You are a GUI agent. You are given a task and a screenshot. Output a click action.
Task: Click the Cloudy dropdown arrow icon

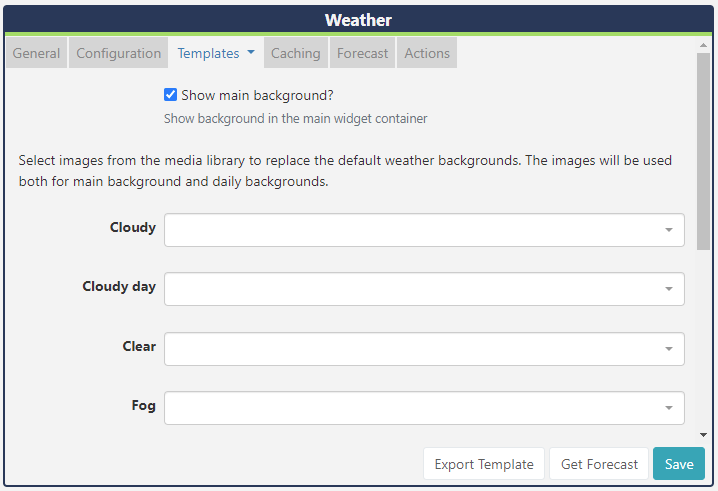(x=668, y=230)
